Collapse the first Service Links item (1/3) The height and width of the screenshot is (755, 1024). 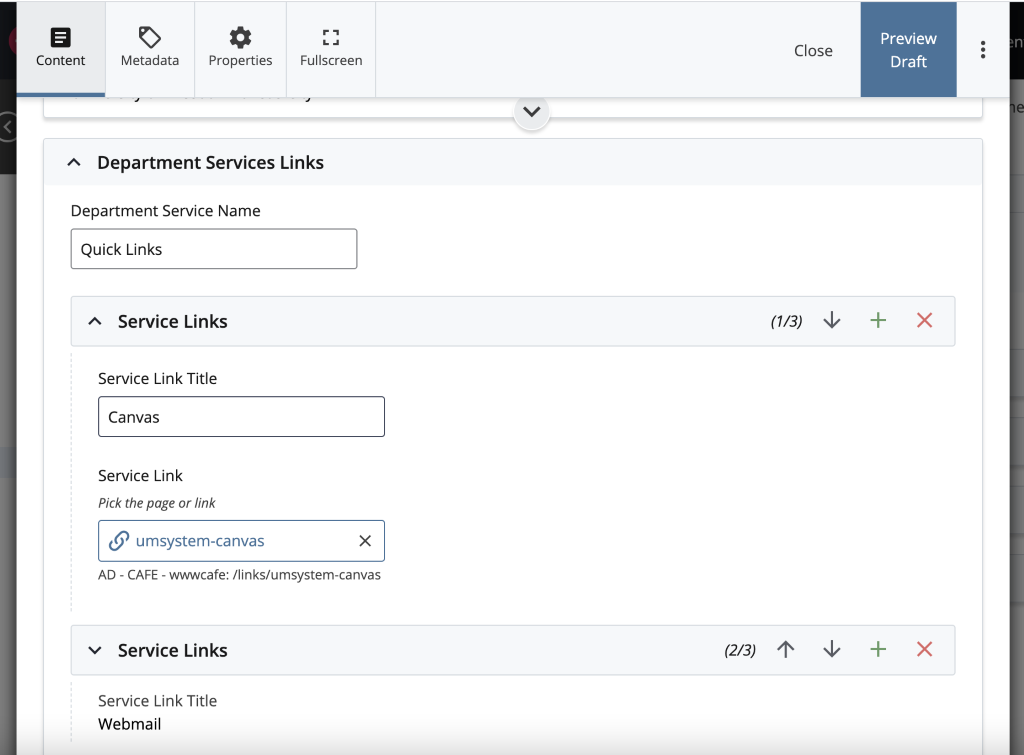[95, 321]
